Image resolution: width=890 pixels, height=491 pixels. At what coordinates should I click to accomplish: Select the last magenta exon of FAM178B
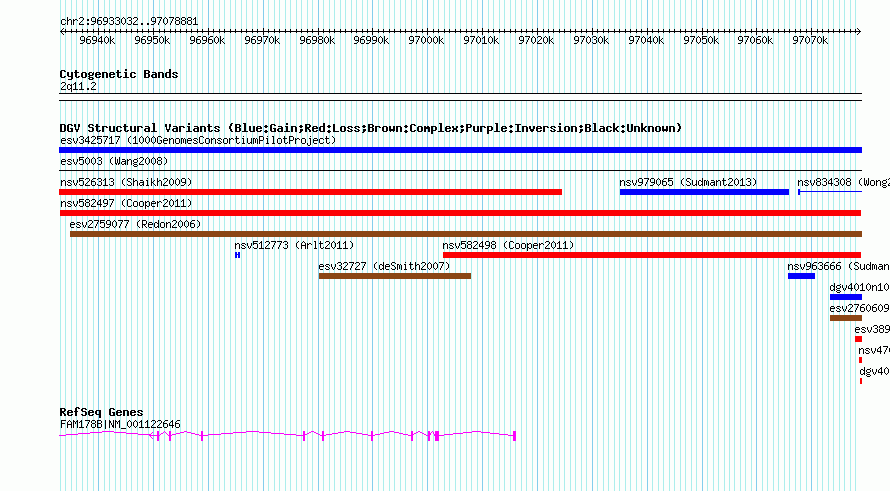coord(514,436)
